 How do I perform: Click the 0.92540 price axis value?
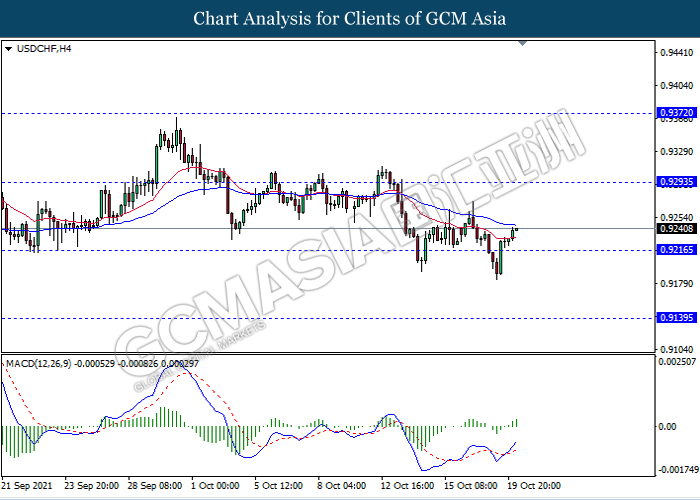(x=677, y=218)
